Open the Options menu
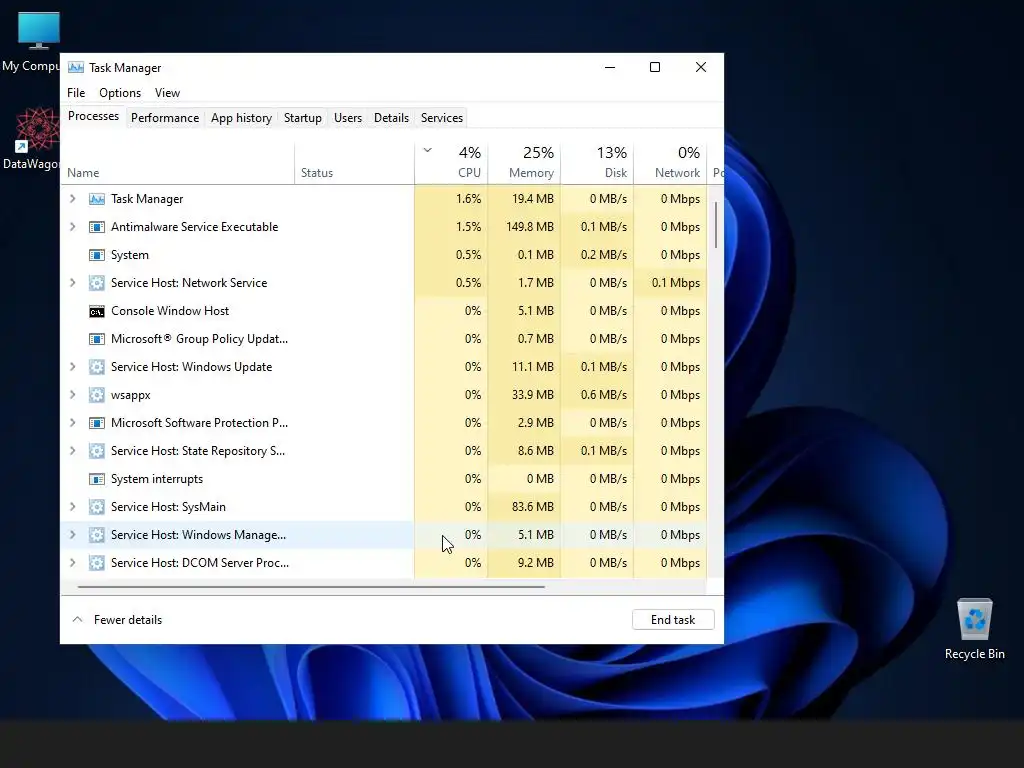 (x=120, y=93)
